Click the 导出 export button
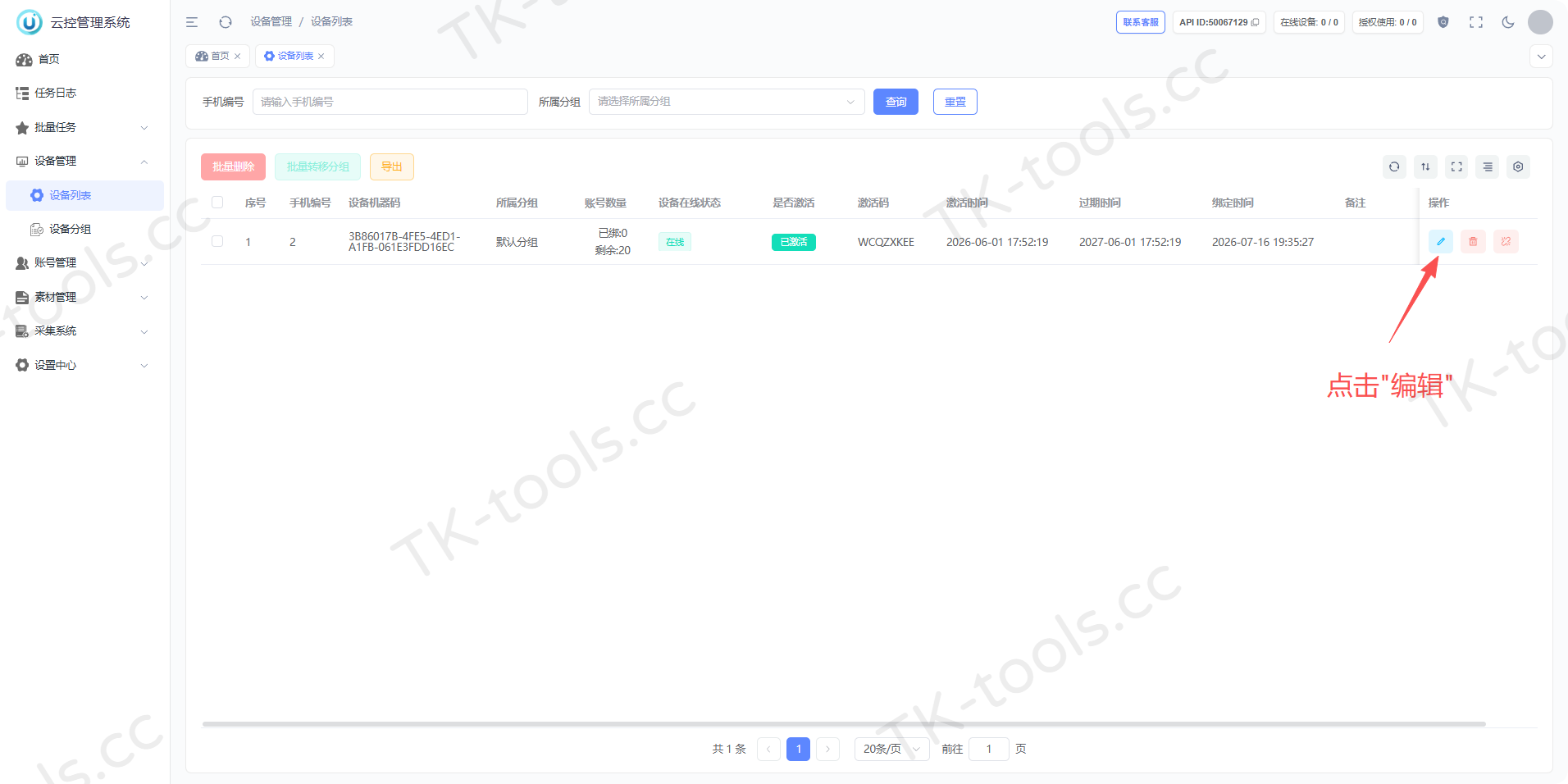 392,166
